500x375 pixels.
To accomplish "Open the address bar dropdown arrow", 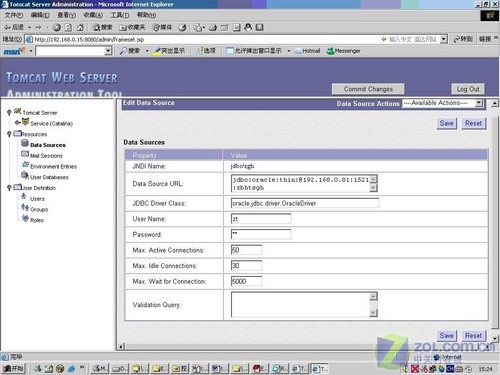I will [443, 39].
